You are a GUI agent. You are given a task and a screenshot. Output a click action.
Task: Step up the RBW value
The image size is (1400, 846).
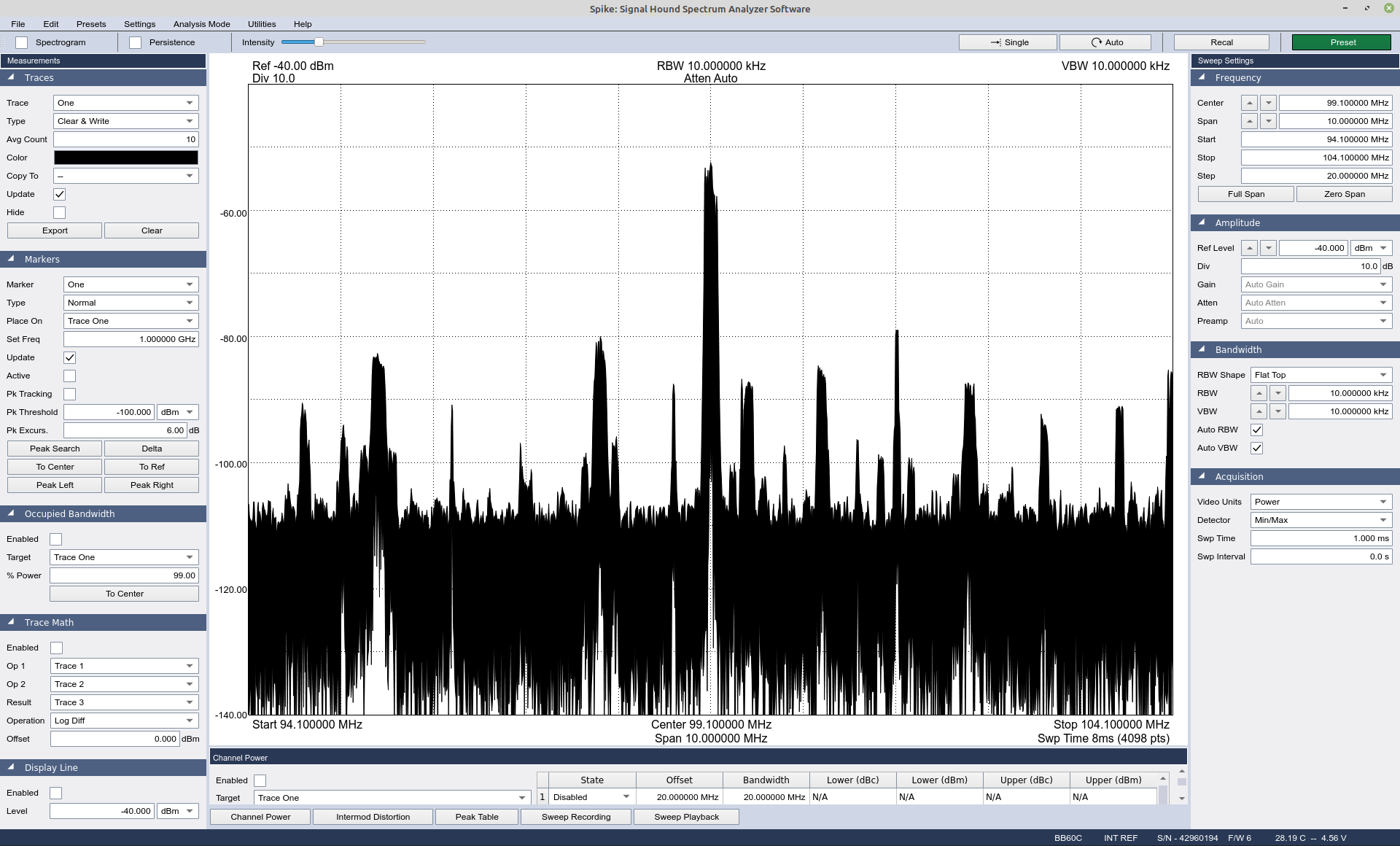[1259, 392]
